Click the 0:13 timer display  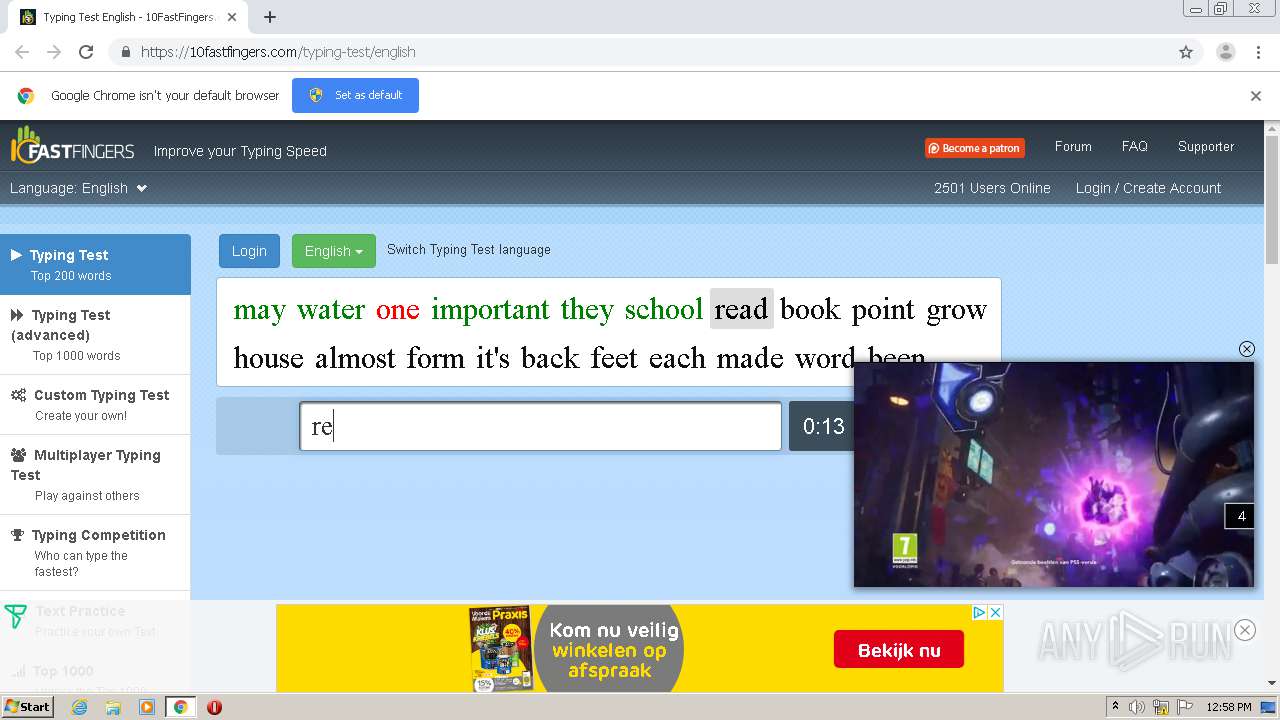[822, 427]
